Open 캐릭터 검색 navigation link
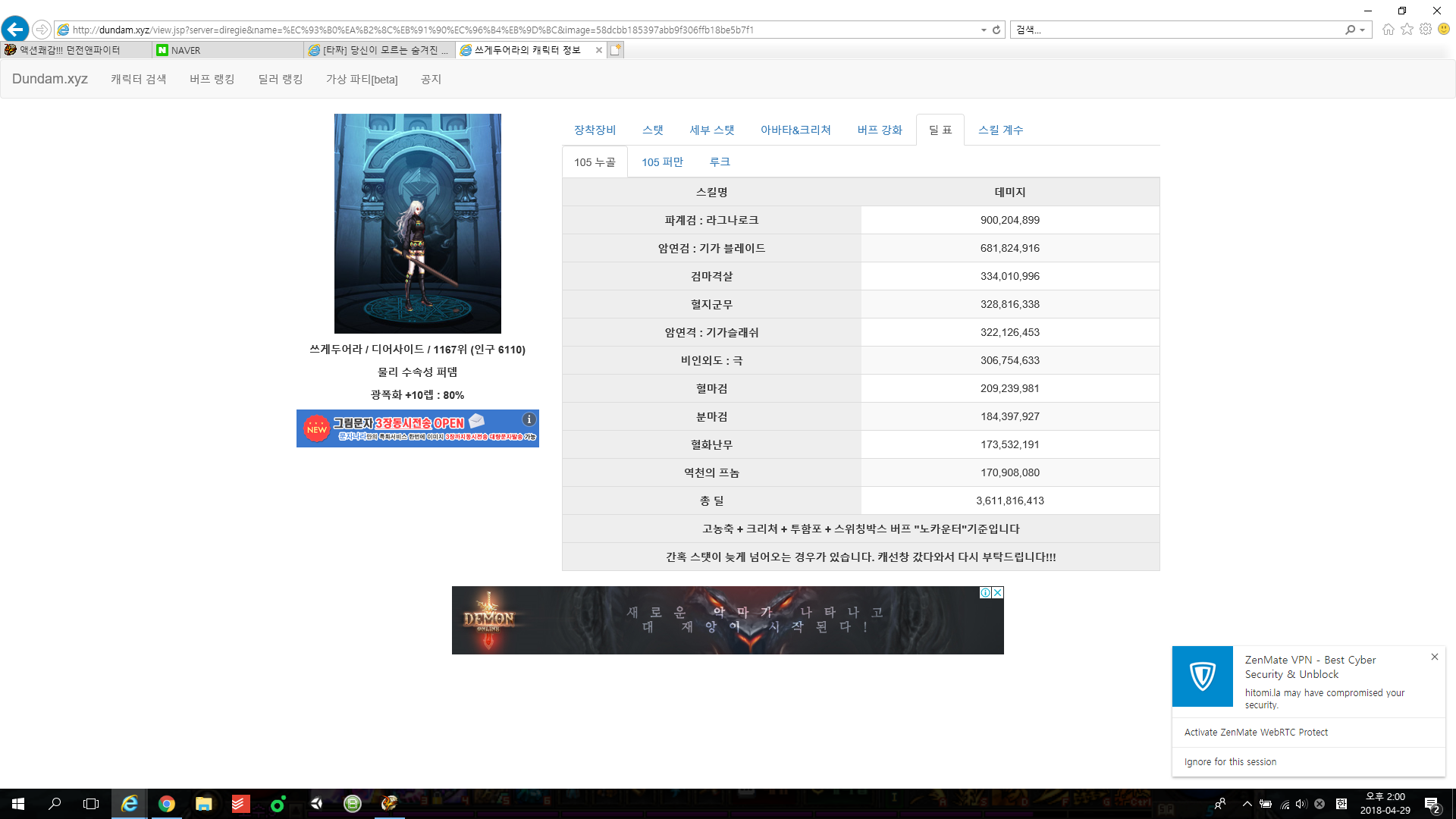 [x=139, y=79]
